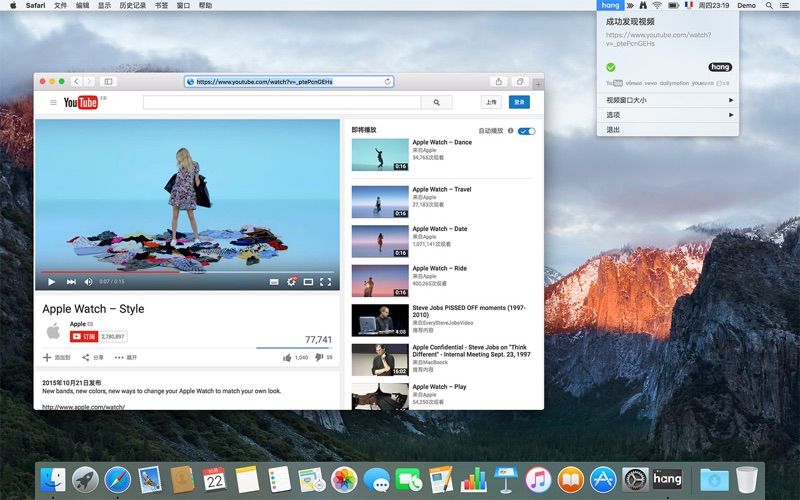The height and width of the screenshot is (500, 800).
Task: Mute the video volume speaker icon
Action: [x=88, y=282]
